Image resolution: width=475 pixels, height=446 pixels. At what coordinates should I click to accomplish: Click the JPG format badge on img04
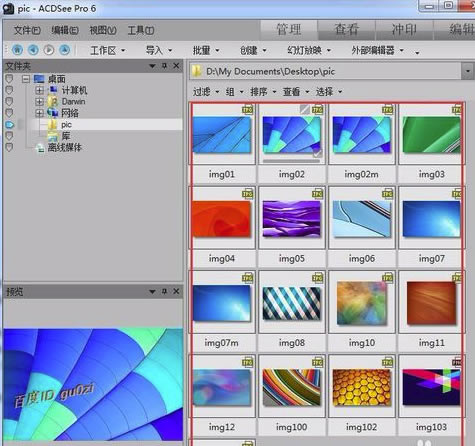click(x=248, y=194)
